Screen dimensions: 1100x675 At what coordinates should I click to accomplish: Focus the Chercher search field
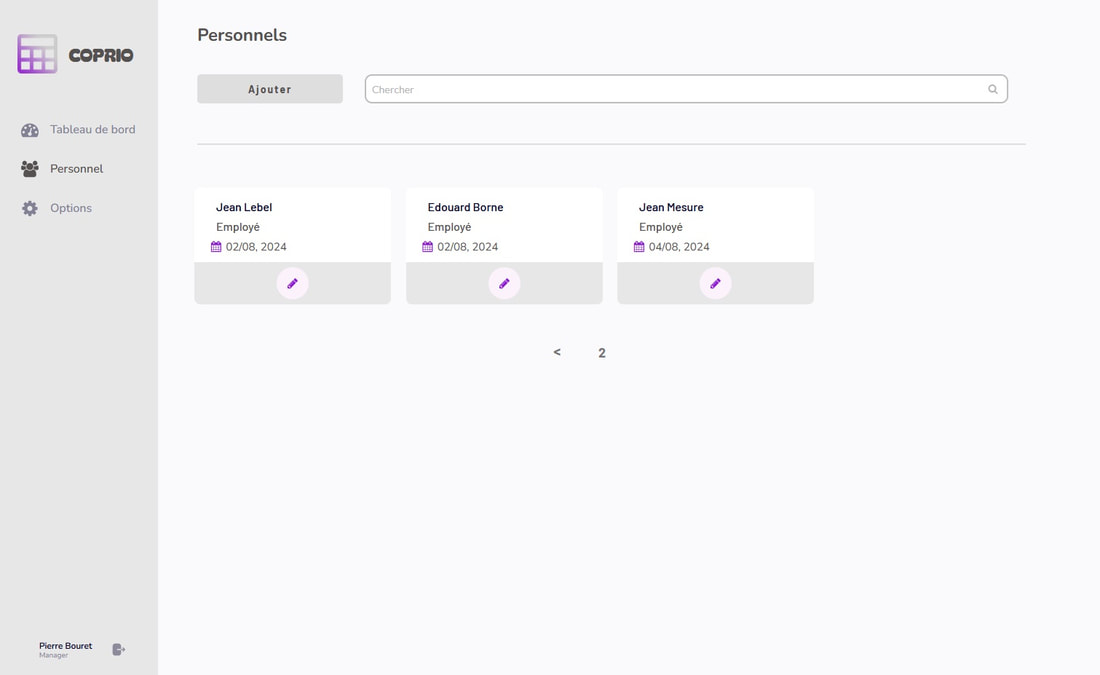point(675,89)
